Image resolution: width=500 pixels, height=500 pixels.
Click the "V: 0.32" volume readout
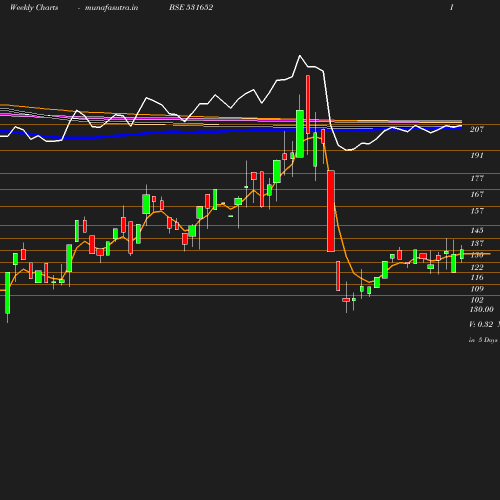(481, 324)
